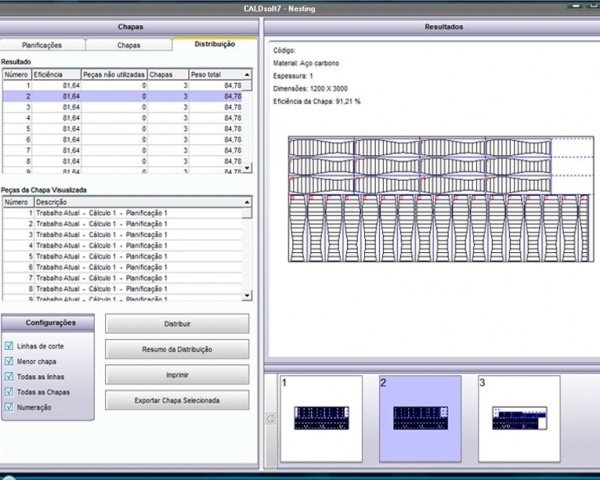Select the Distribuição tab
This screenshot has width=600, height=480.
214,45
